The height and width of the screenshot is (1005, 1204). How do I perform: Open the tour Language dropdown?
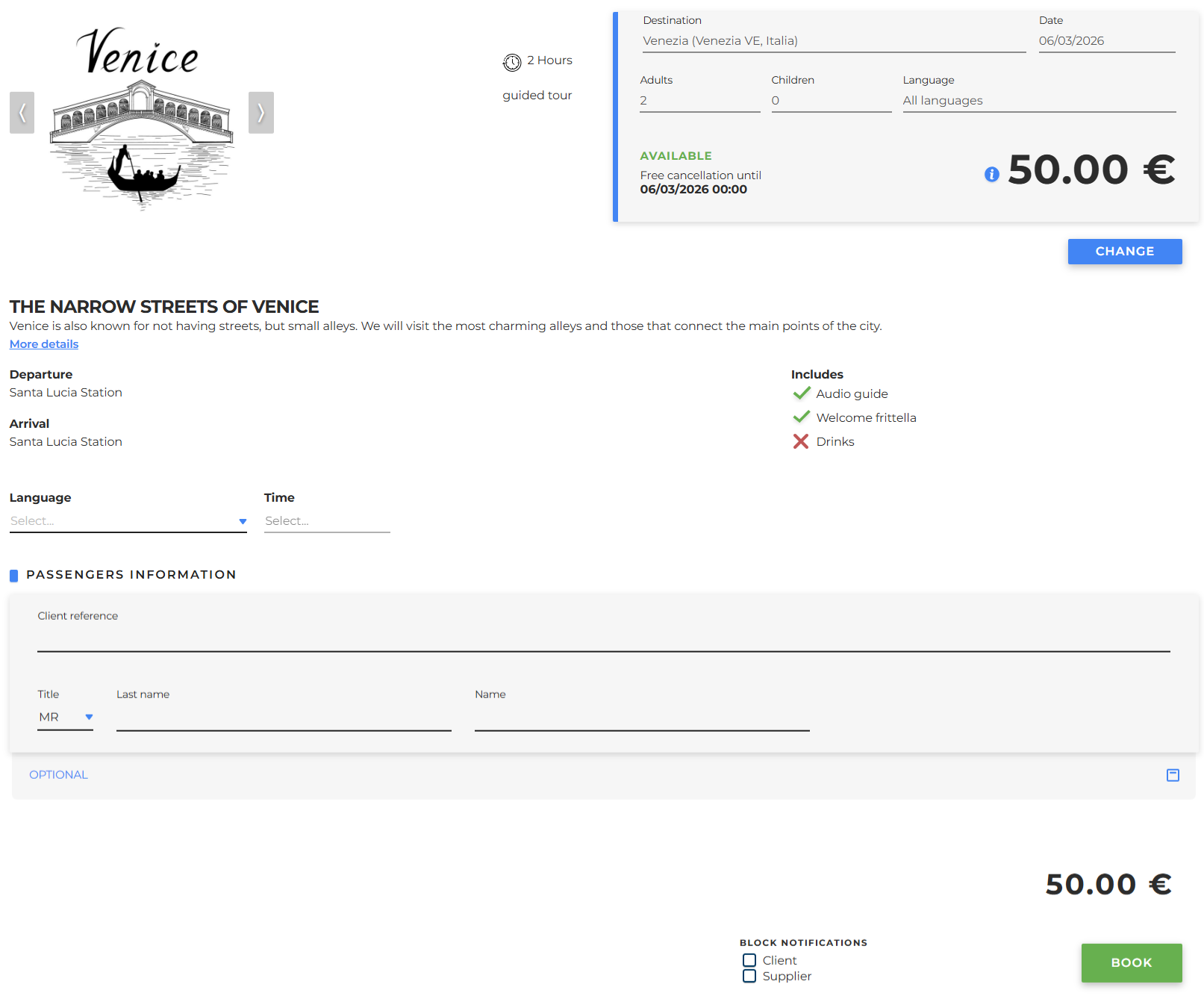point(128,521)
